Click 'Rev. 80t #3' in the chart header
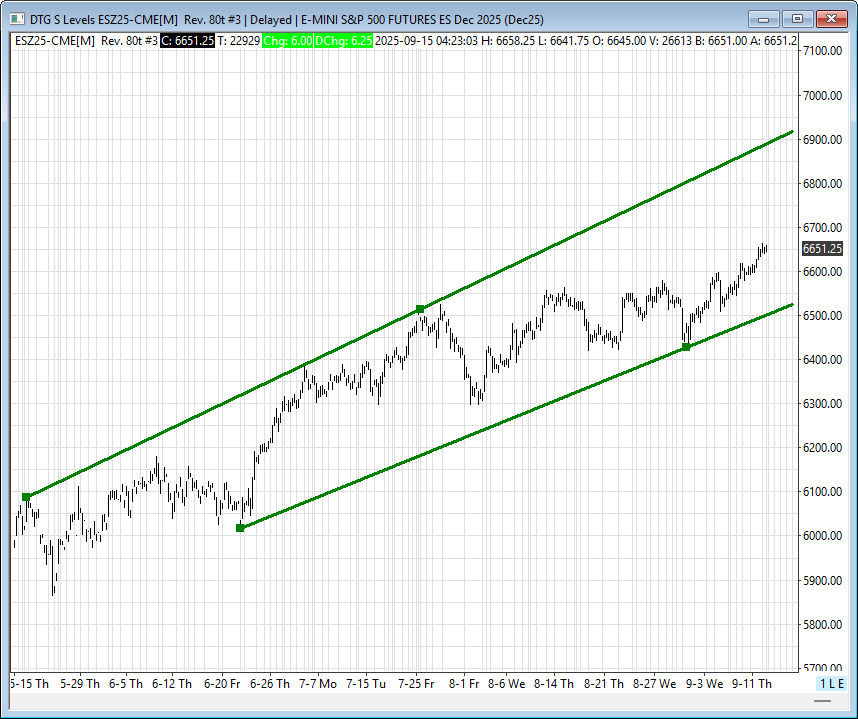 (x=129, y=40)
